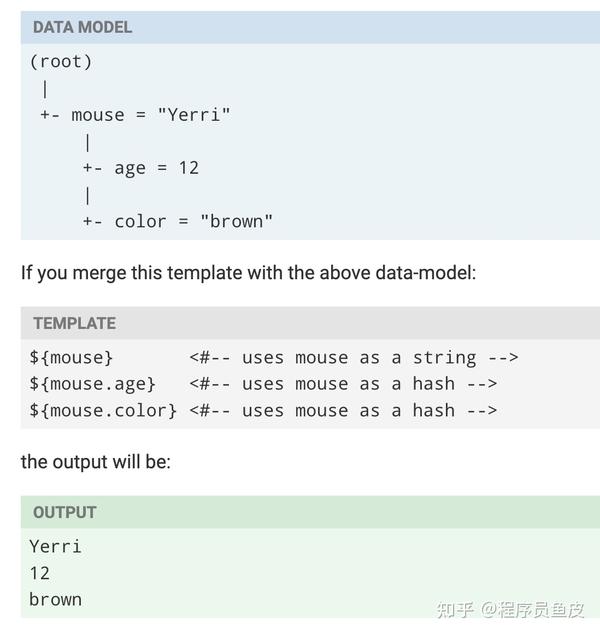Click the color = "brown" tree node

pyautogui.click(x=193, y=221)
